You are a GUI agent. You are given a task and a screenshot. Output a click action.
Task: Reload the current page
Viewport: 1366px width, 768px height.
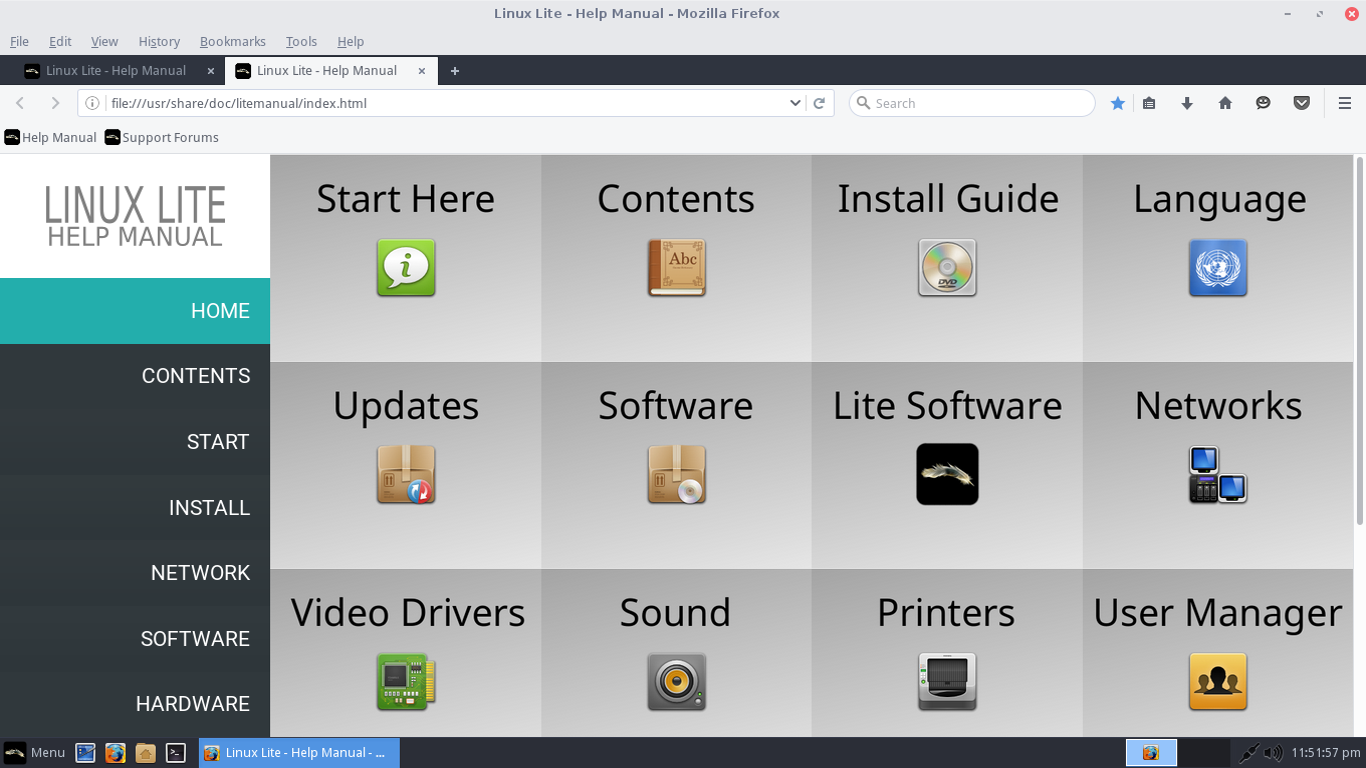point(819,103)
